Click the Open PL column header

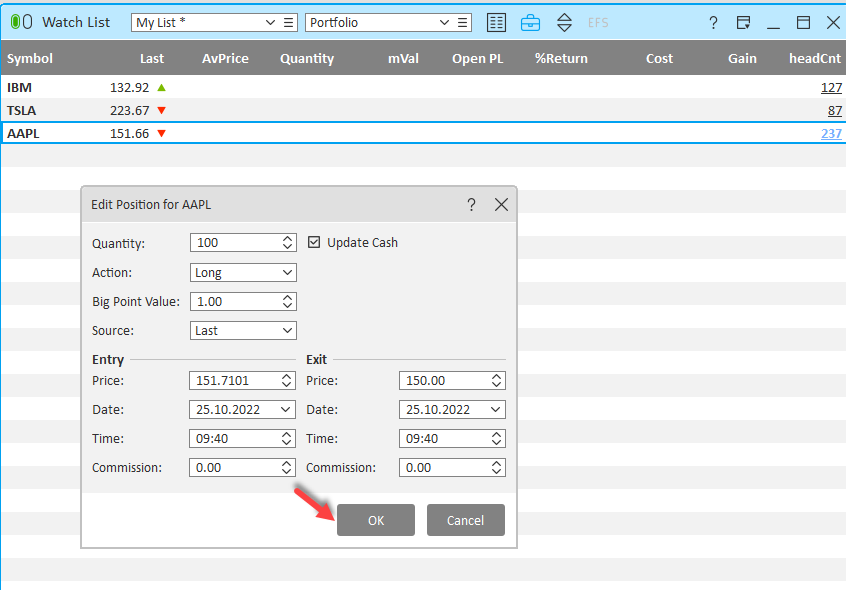coord(477,58)
